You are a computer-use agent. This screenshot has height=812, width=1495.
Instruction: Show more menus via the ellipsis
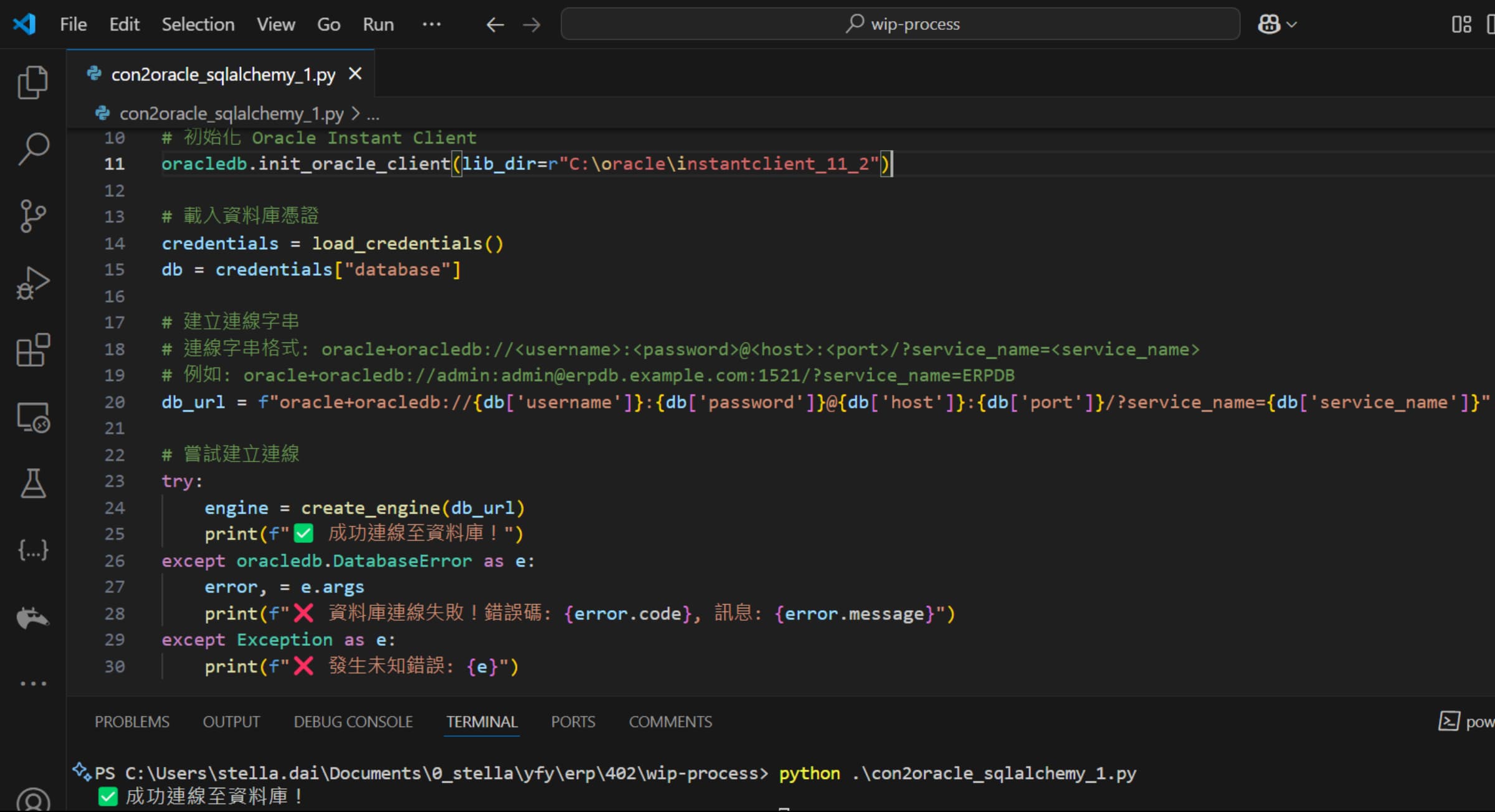click(432, 24)
